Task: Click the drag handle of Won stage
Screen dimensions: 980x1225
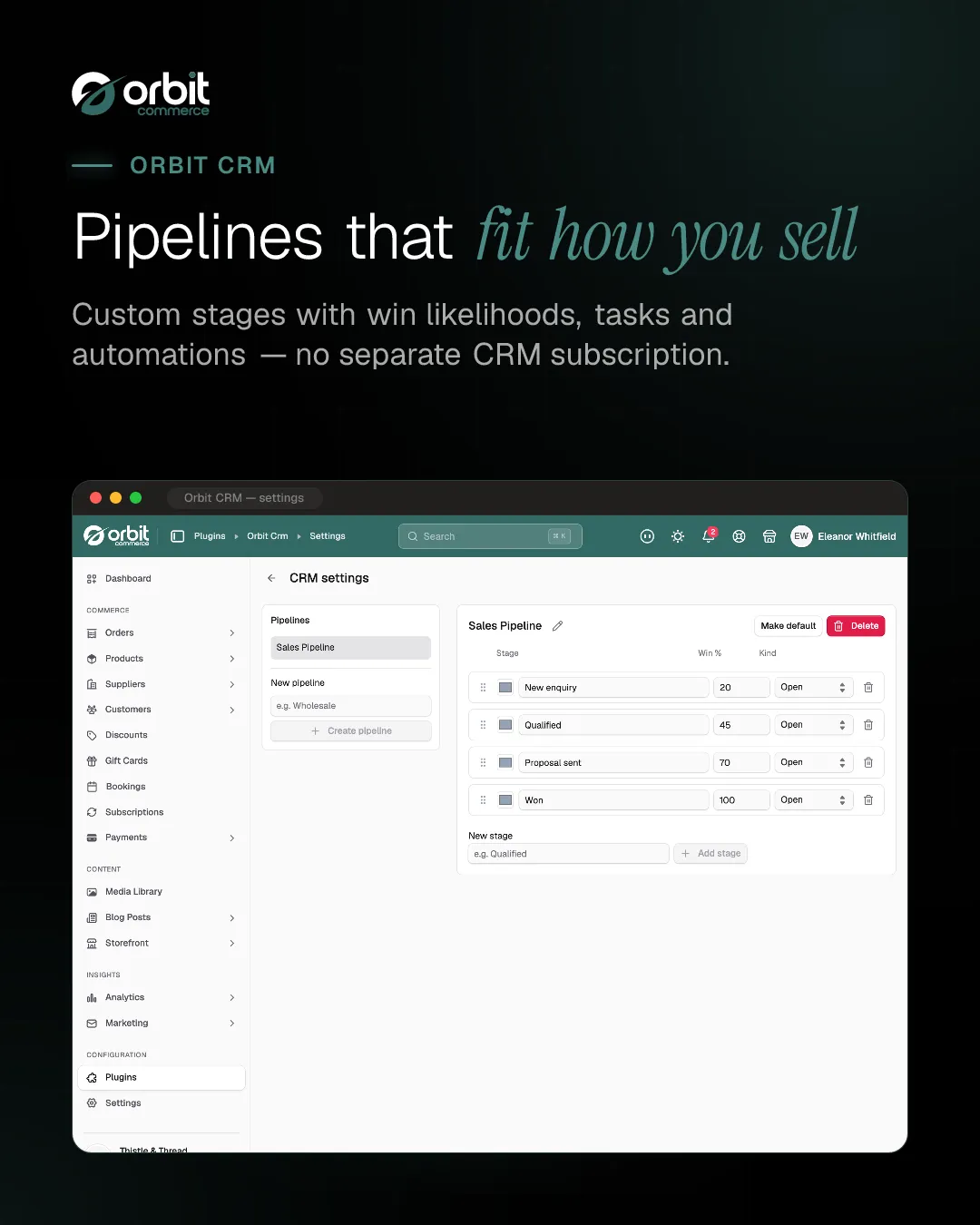Action: click(x=483, y=800)
